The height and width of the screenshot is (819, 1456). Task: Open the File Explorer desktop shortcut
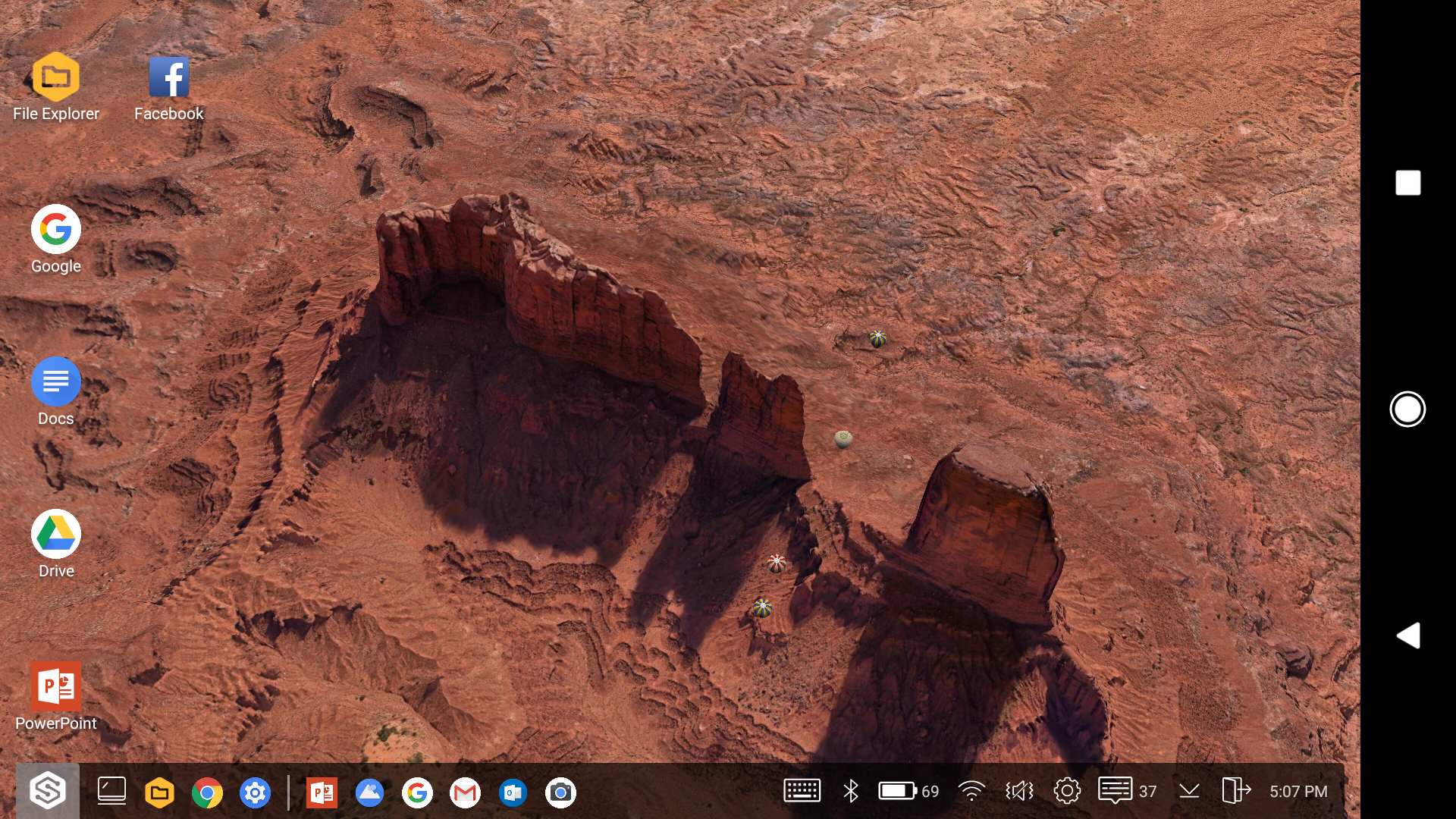[x=55, y=77]
